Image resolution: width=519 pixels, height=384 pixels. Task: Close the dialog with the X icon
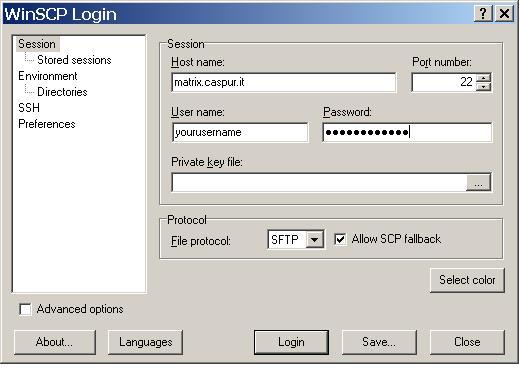(504, 14)
